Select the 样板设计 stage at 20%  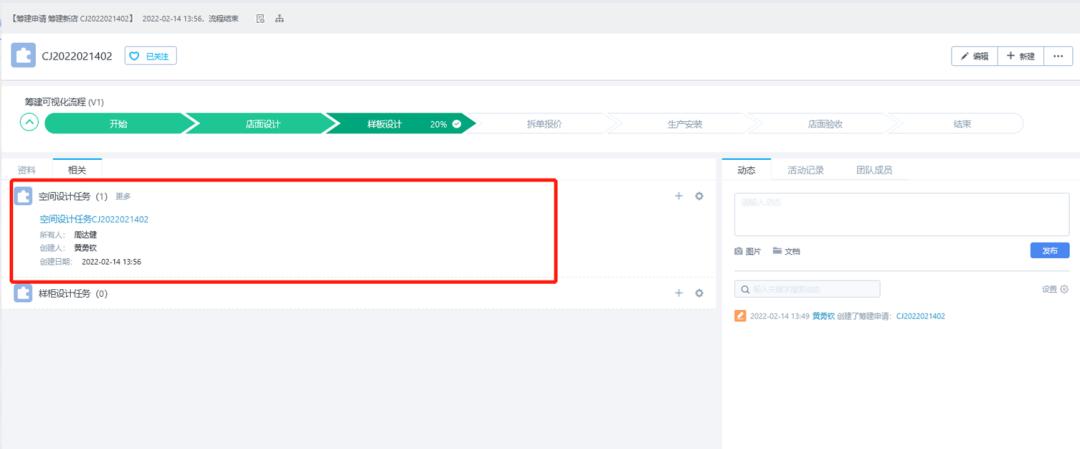click(x=399, y=124)
